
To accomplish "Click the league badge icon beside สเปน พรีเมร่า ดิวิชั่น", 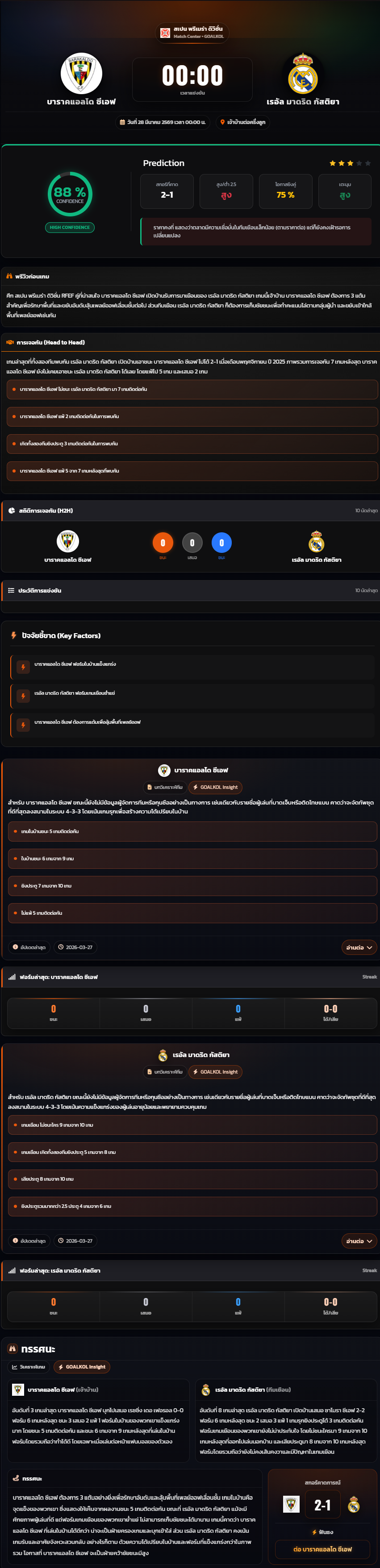I will point(164,33).
